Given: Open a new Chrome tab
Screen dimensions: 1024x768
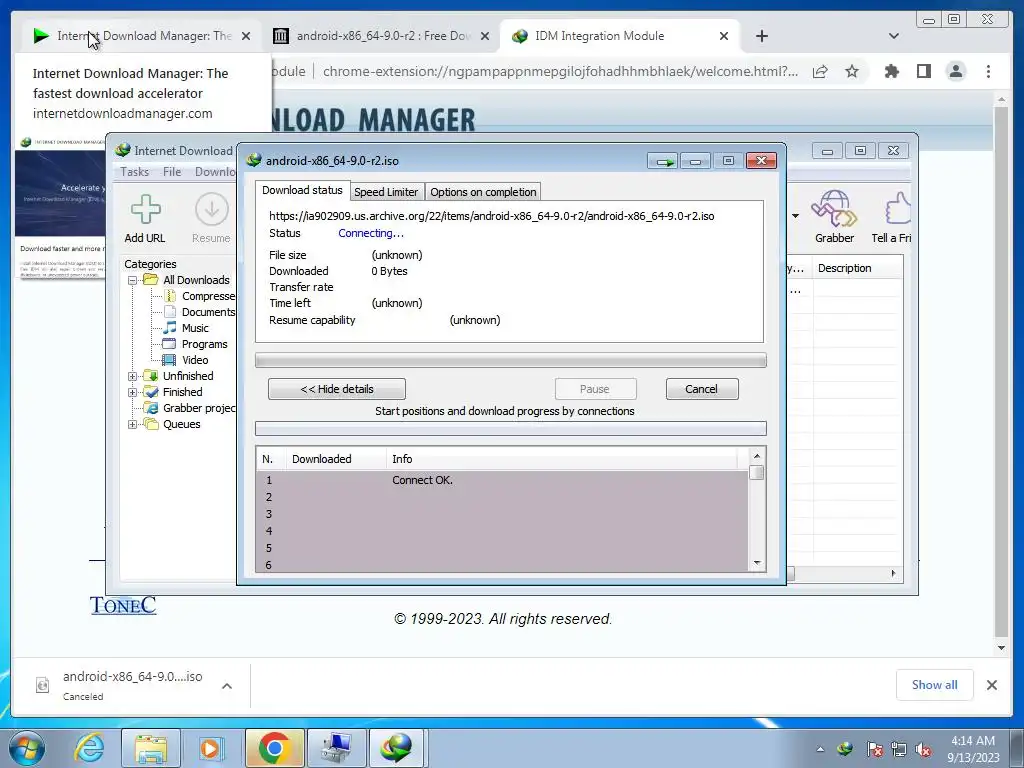Looking at the screenshot, I should coord(761,36).
